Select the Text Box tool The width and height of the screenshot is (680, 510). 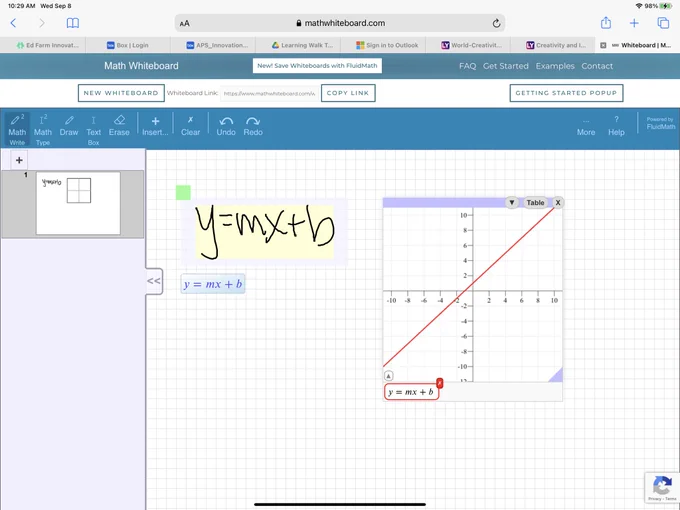93,129
